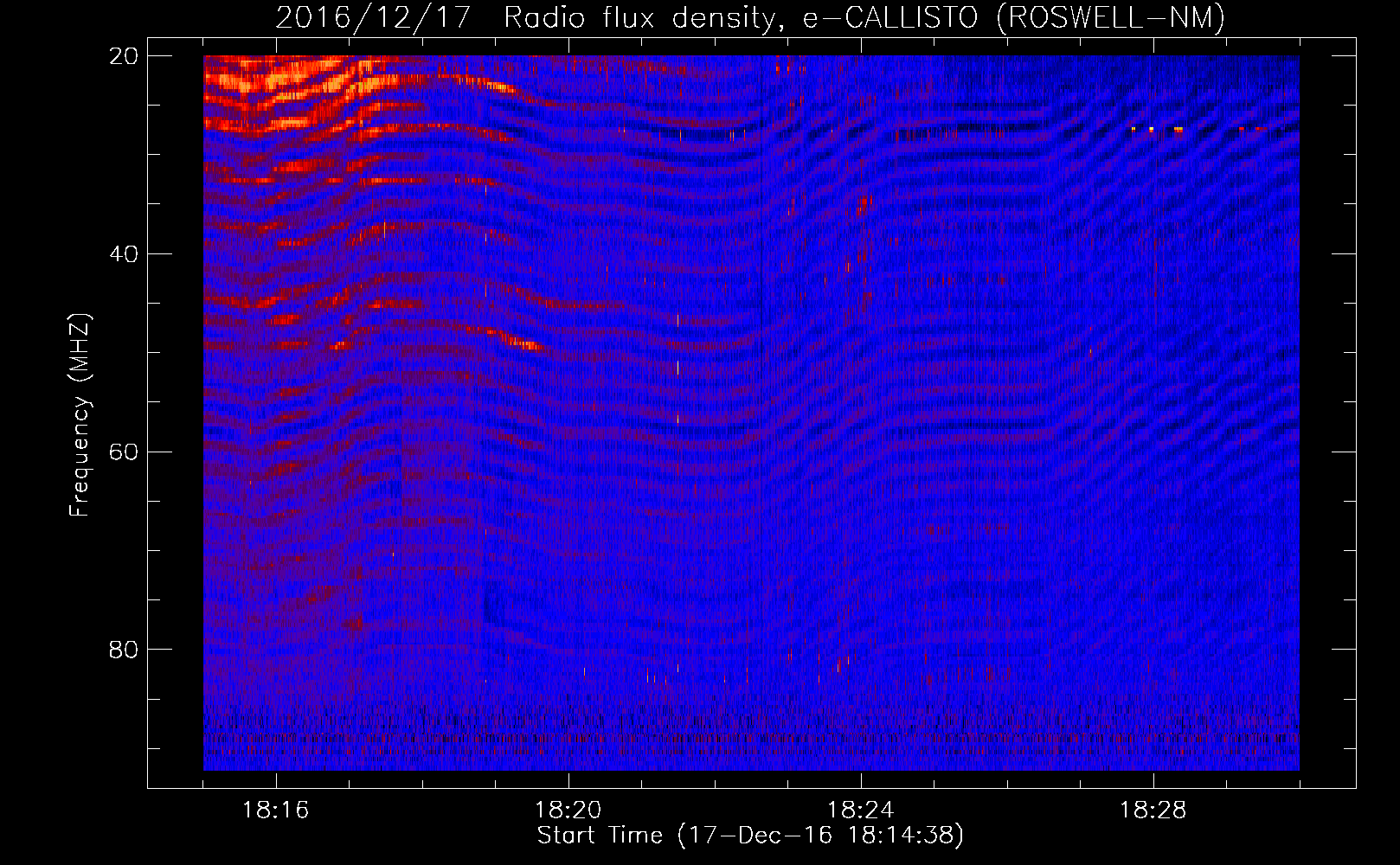Click the time tick label '18:24'
1400x865 pixels.
pyautogui.click(x=861, y=811)
